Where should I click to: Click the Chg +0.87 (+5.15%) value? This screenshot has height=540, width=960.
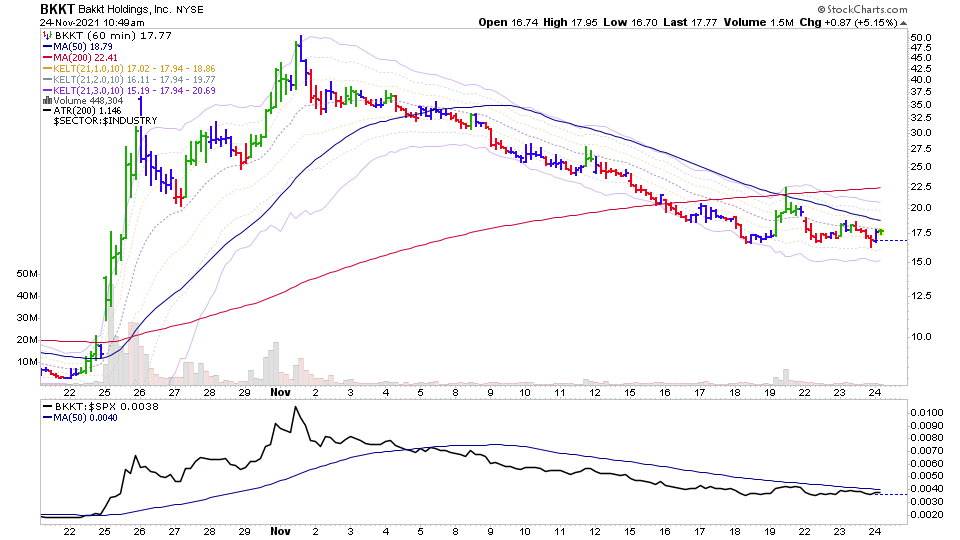(849, 23)
